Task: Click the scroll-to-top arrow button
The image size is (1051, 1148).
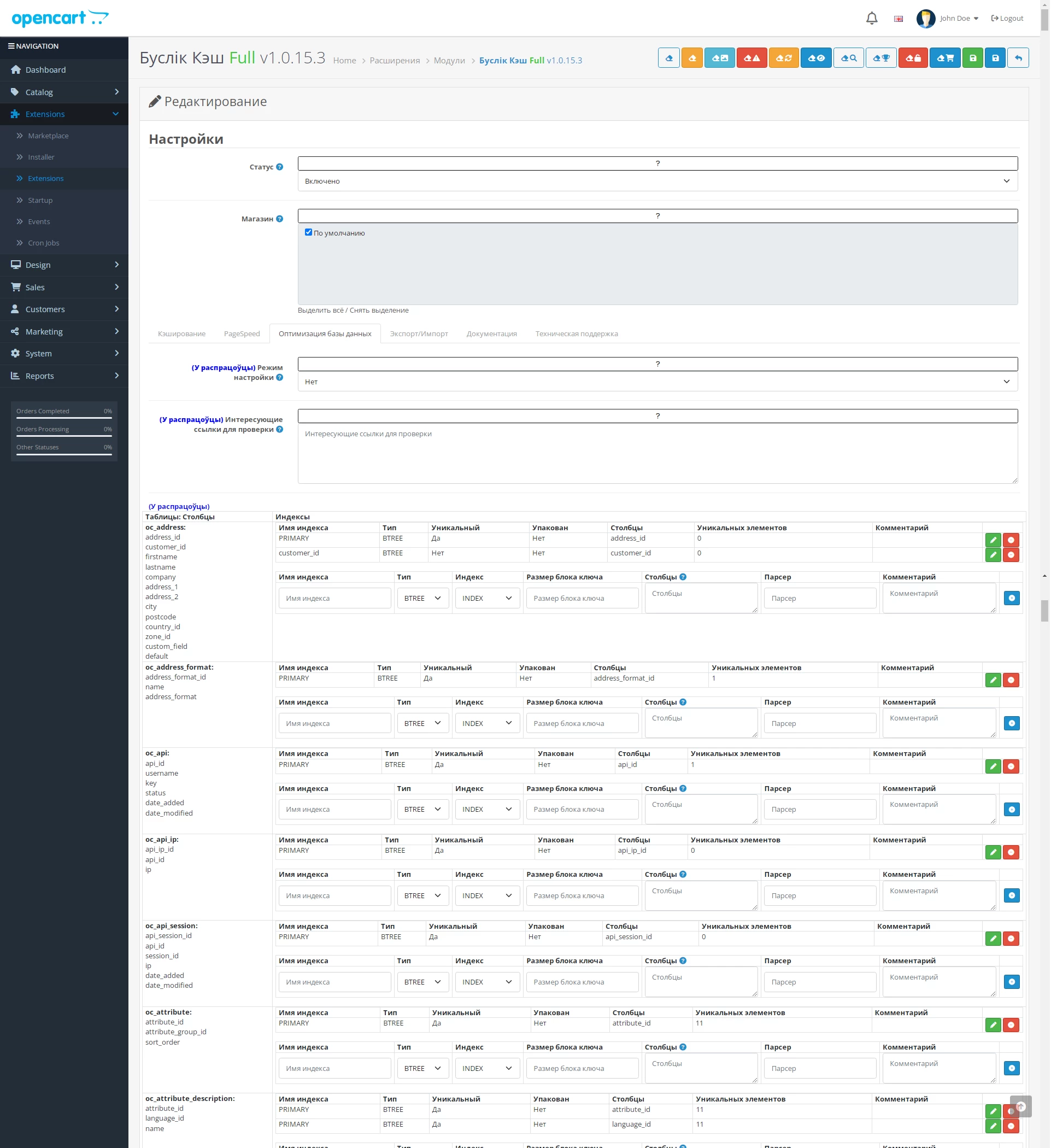Action: 1021,1106
